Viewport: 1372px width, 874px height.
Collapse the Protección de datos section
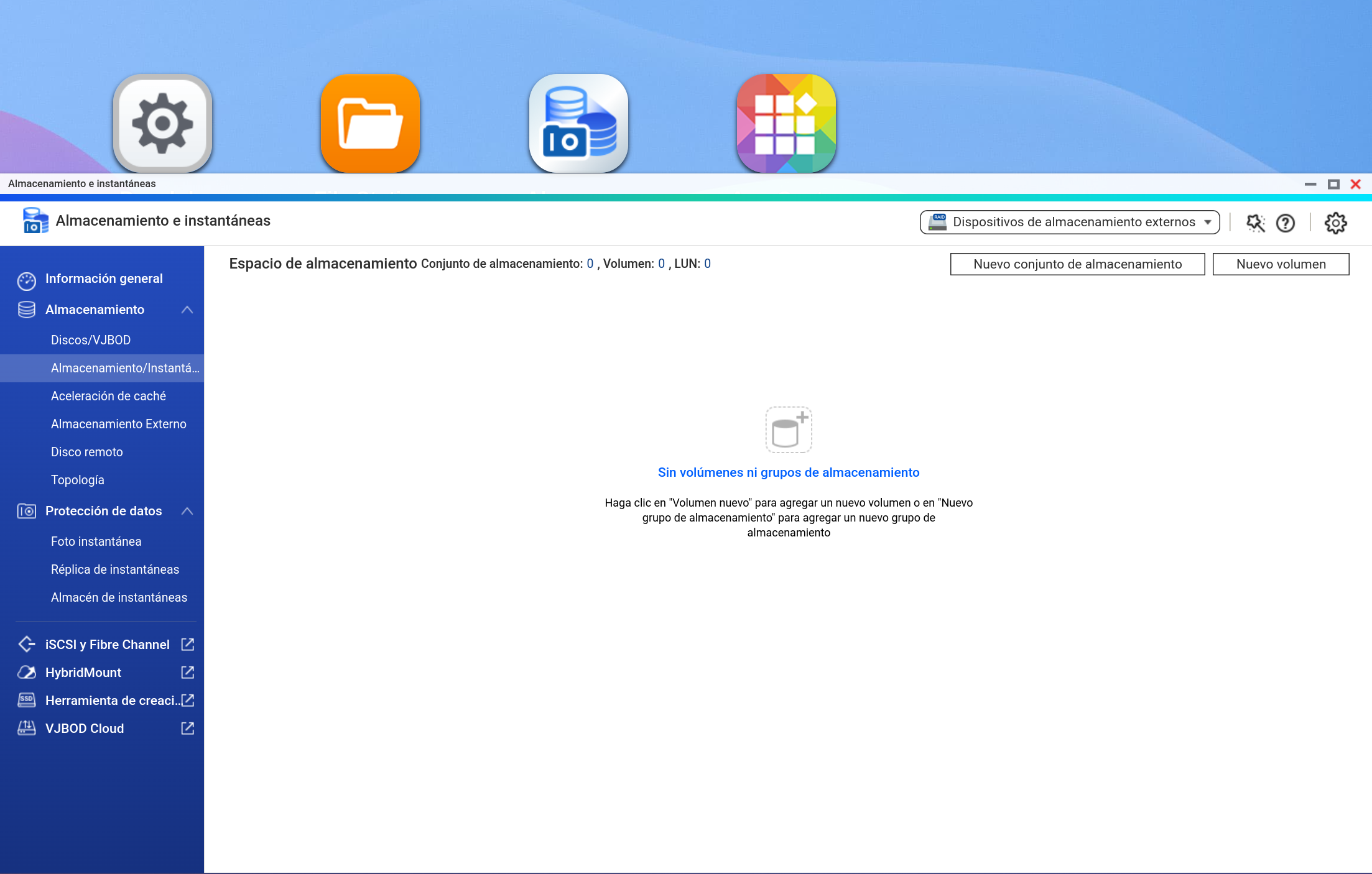[x=187, y=511]
